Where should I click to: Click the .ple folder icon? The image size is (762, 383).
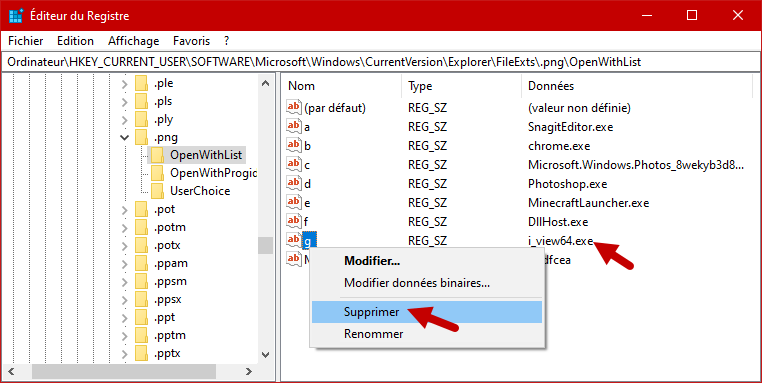pyautogui.click(x=141, y=84)
